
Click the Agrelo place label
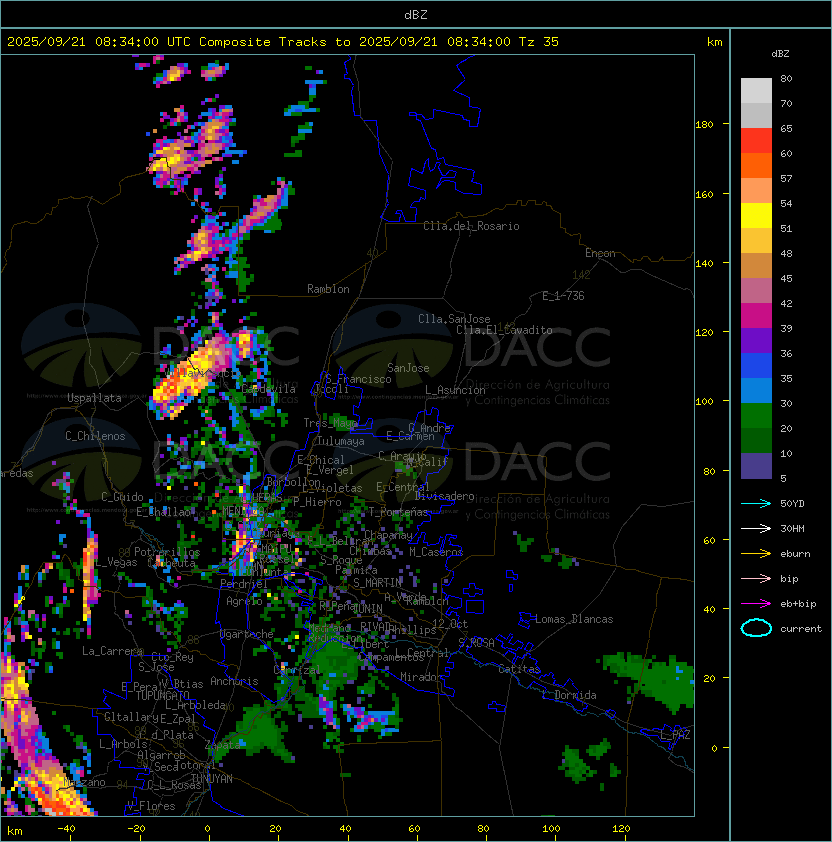(x=244, y=601)
